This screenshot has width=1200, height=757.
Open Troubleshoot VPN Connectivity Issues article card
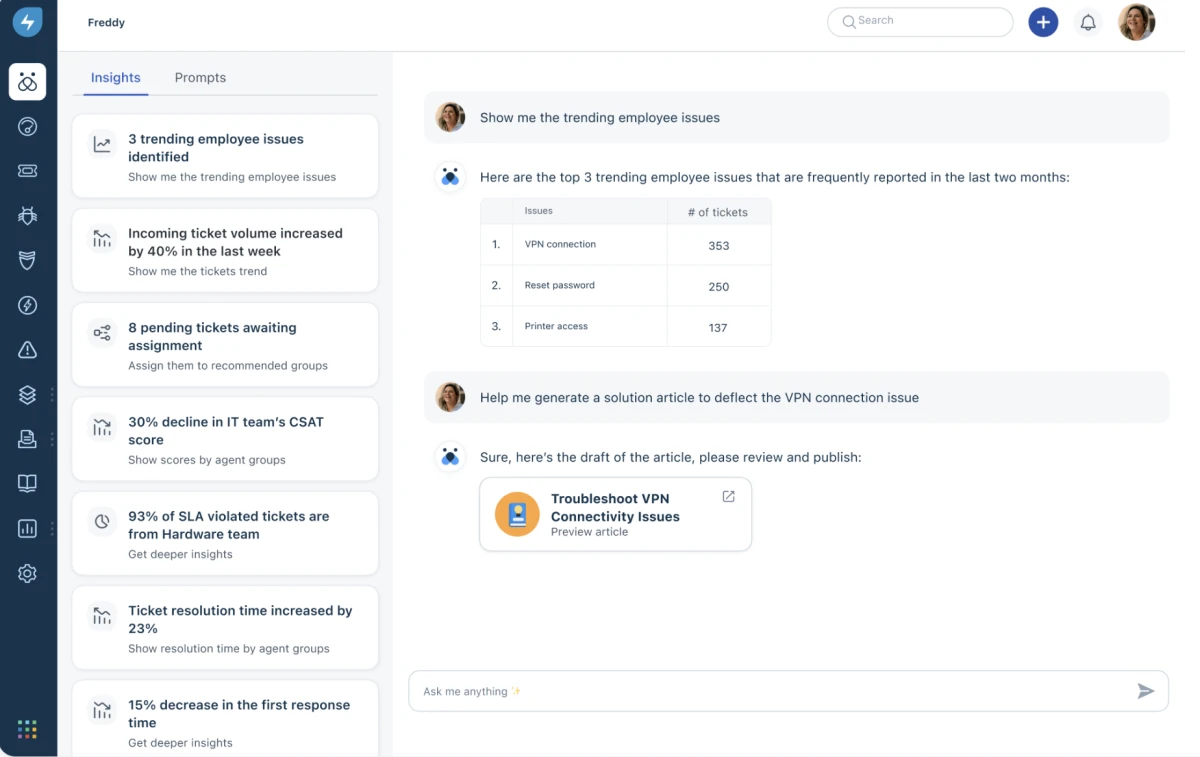click(615, 514)
